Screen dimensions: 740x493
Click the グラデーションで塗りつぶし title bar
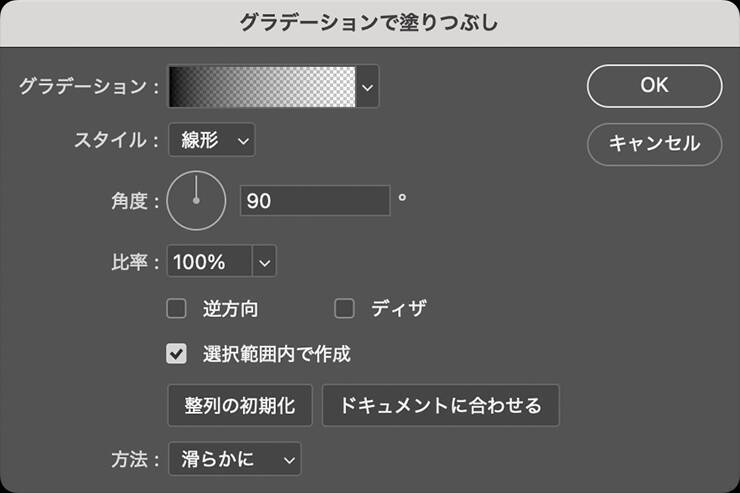pyautogui.click(x=370, y=22)
